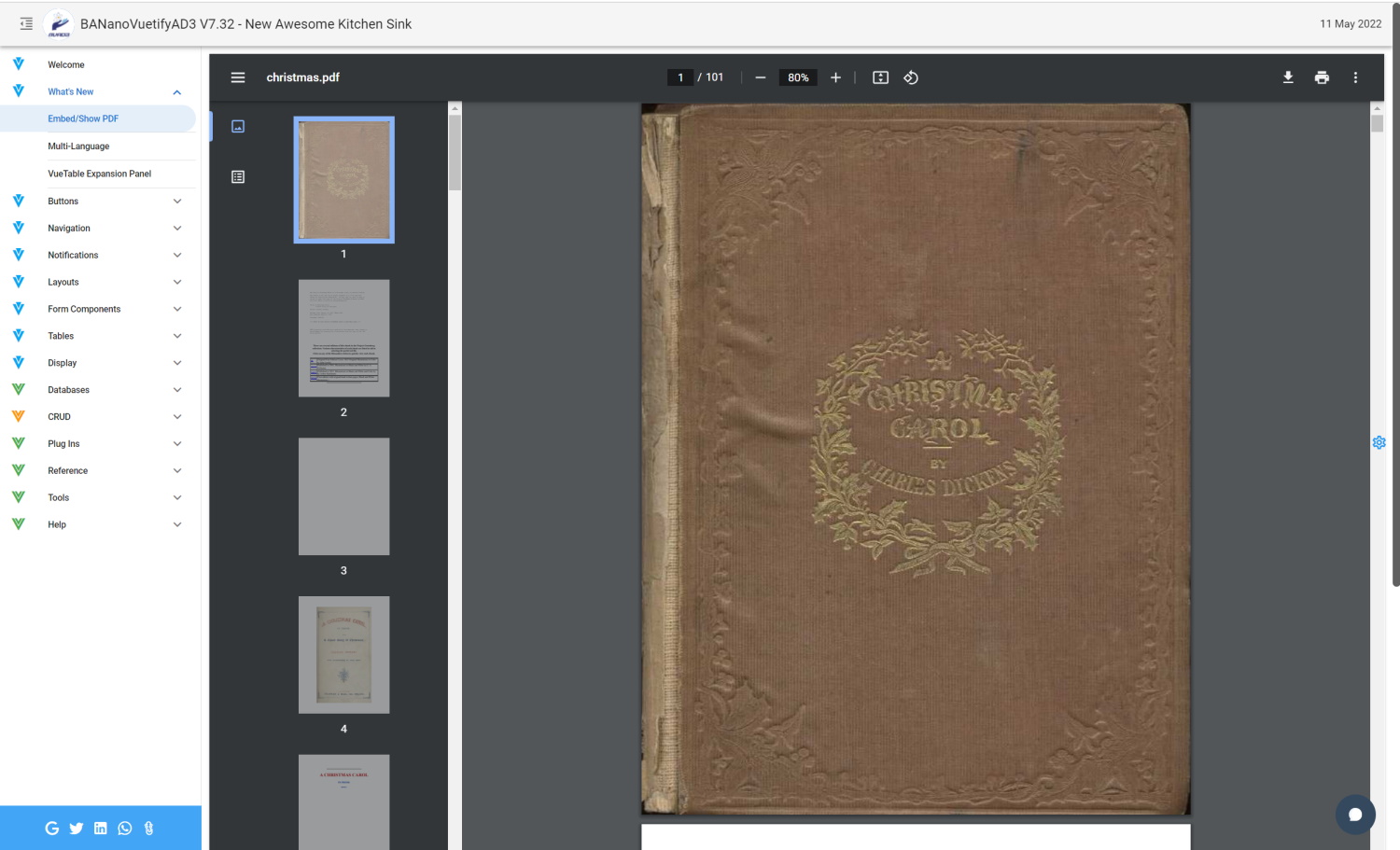Viewport: 1400px width, 850px height.
Task: Click the Help label in sidebar
Action: point(57,525)
